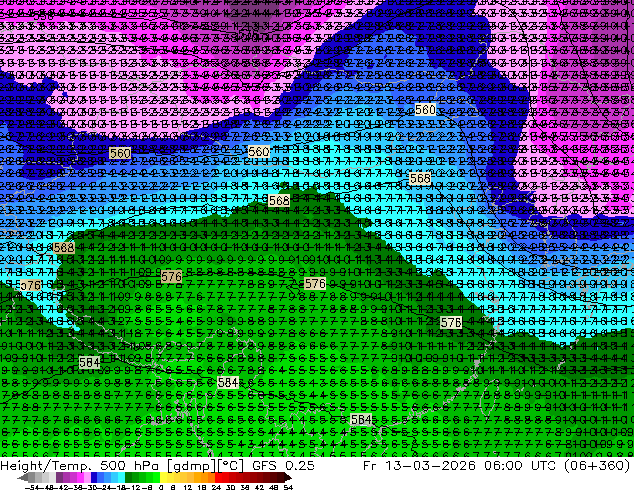The width and height of the screenshot is (634, 490).
Task: Click the date '13-03-2026'
Action: click(x=430, y=466)
